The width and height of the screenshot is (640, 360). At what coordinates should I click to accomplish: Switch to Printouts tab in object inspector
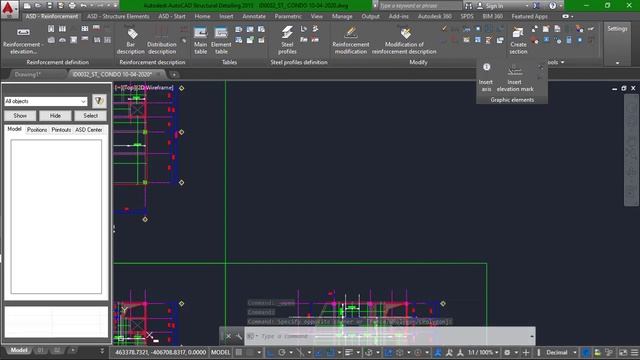pyautogui.click(x=61, y=129)
